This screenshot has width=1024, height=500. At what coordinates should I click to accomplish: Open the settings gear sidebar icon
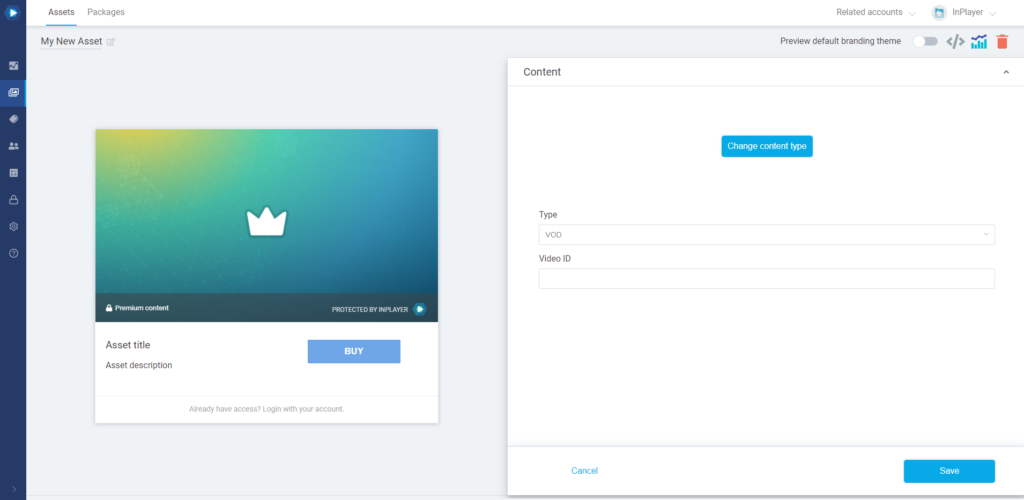tap(13, 227)
